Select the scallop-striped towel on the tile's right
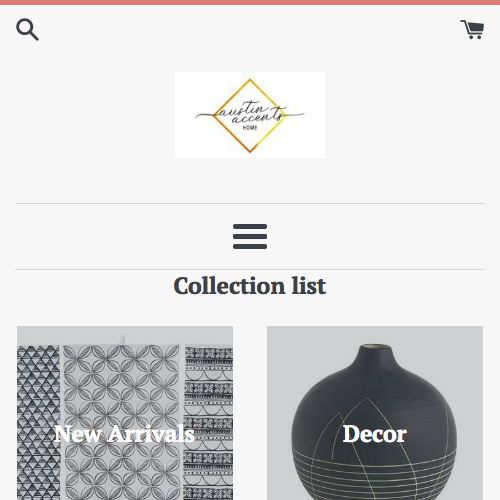Viewport: 500px width, 500px height. tap(209, 423)
